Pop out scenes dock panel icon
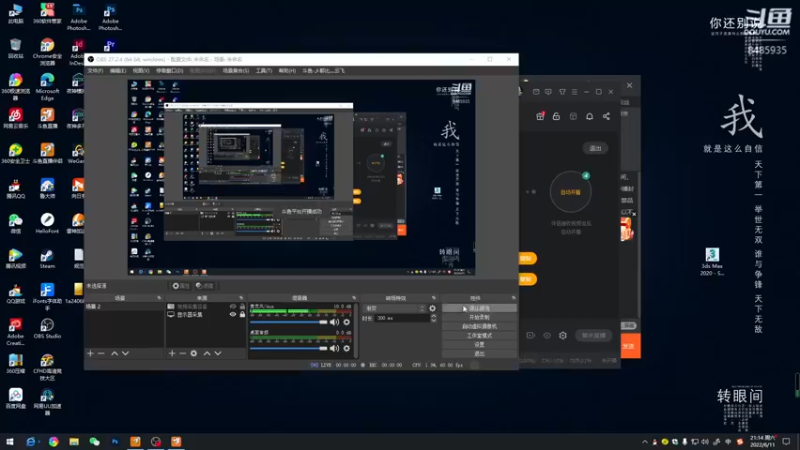 pyautogui.click(x=159, y=298)
